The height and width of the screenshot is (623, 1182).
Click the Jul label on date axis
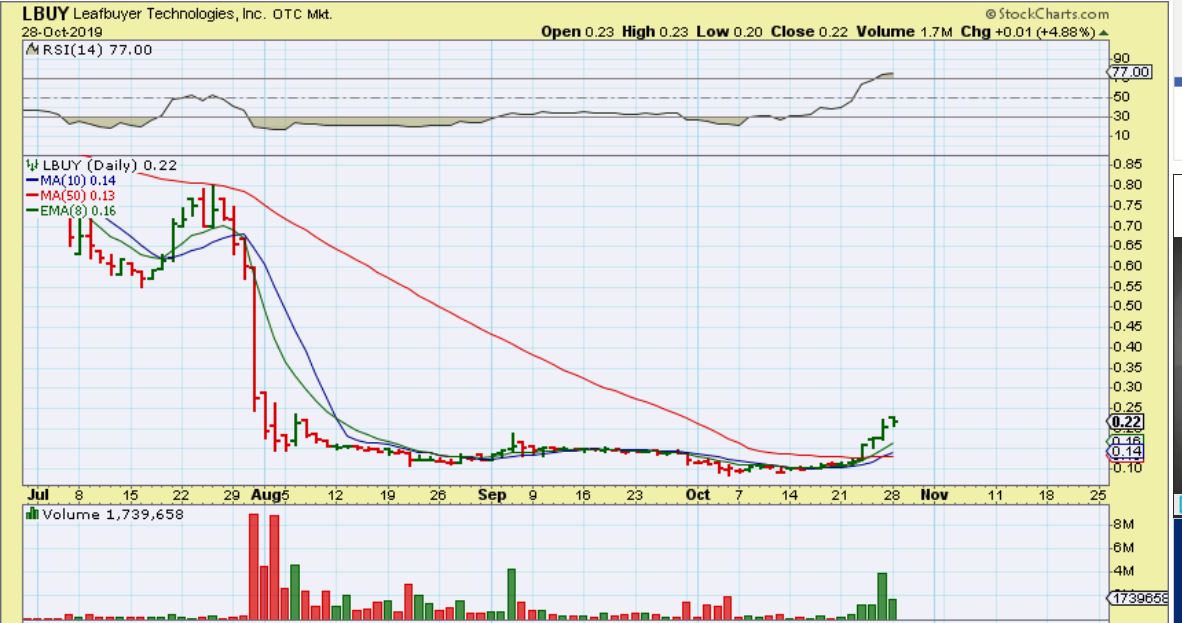pyautogui.click(x=38, y=495)
